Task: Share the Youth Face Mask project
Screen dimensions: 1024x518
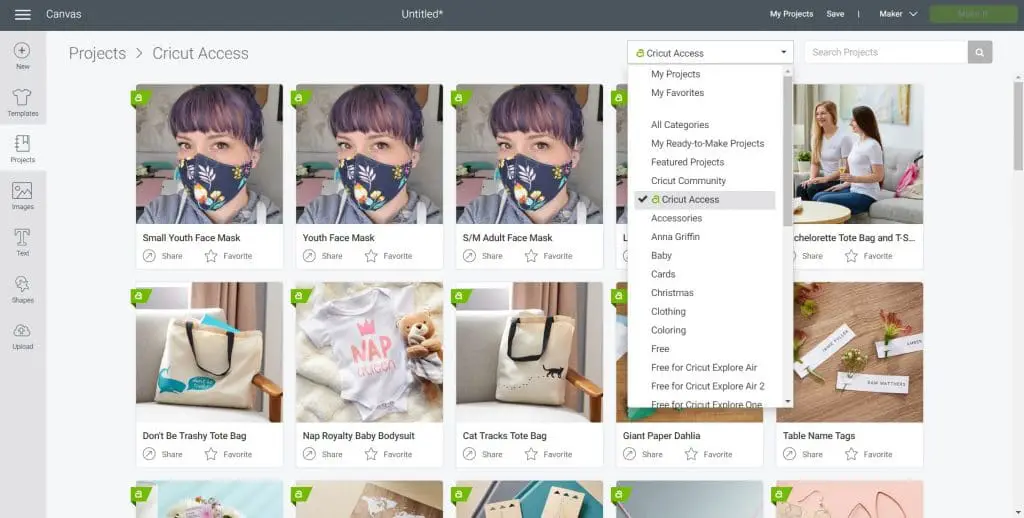Action: pos(323,256)
